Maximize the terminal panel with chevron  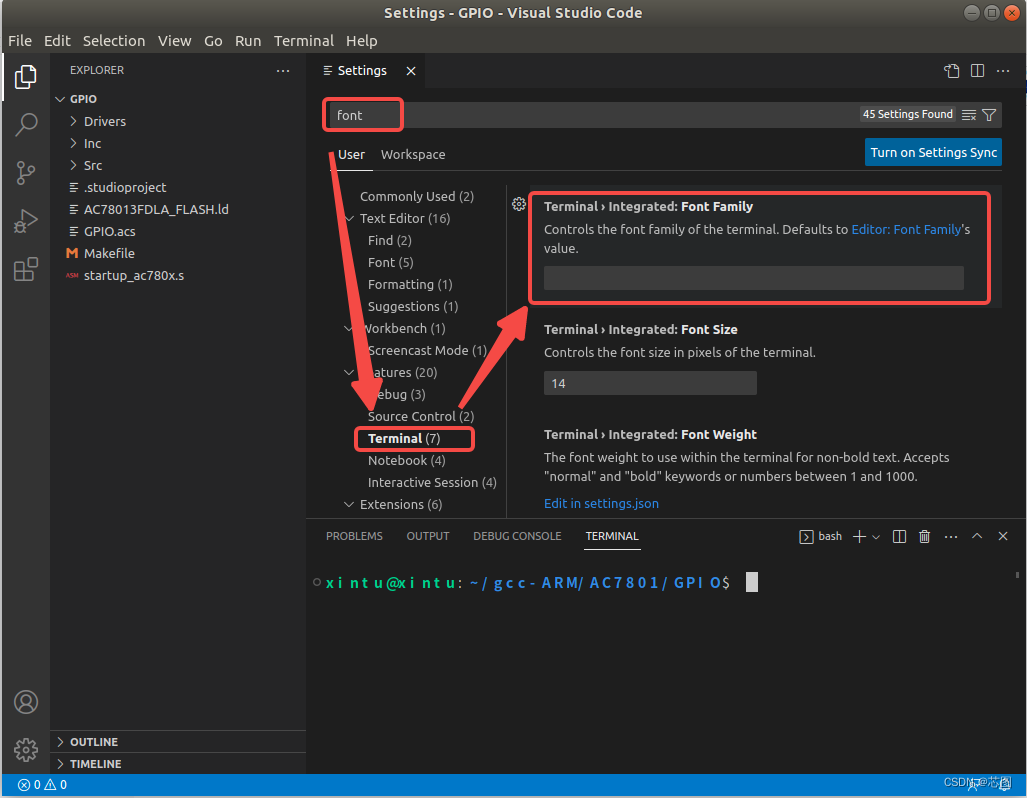tap(977, 536)
